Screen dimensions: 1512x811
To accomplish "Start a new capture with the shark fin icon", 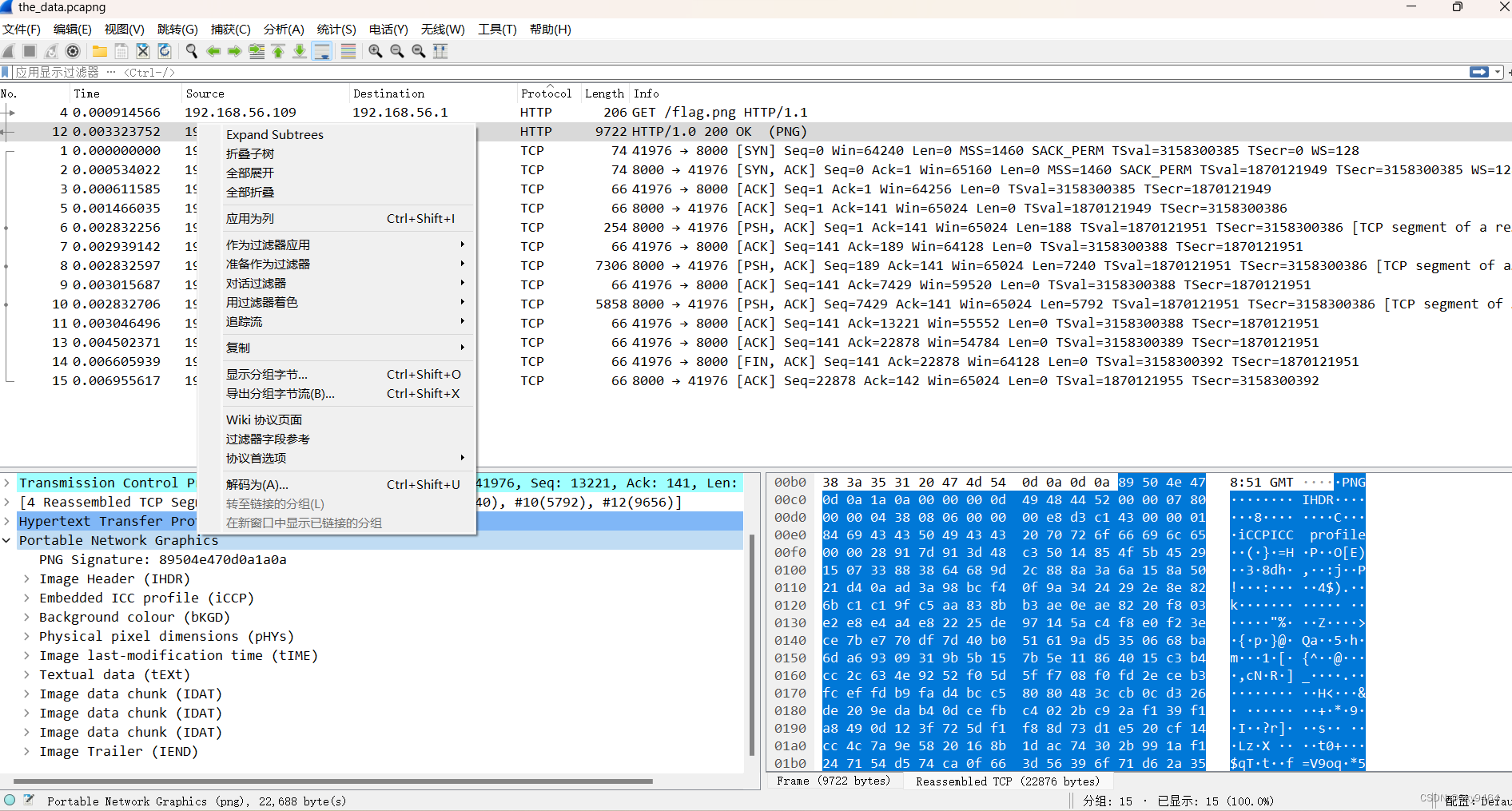I will [8, 51].
